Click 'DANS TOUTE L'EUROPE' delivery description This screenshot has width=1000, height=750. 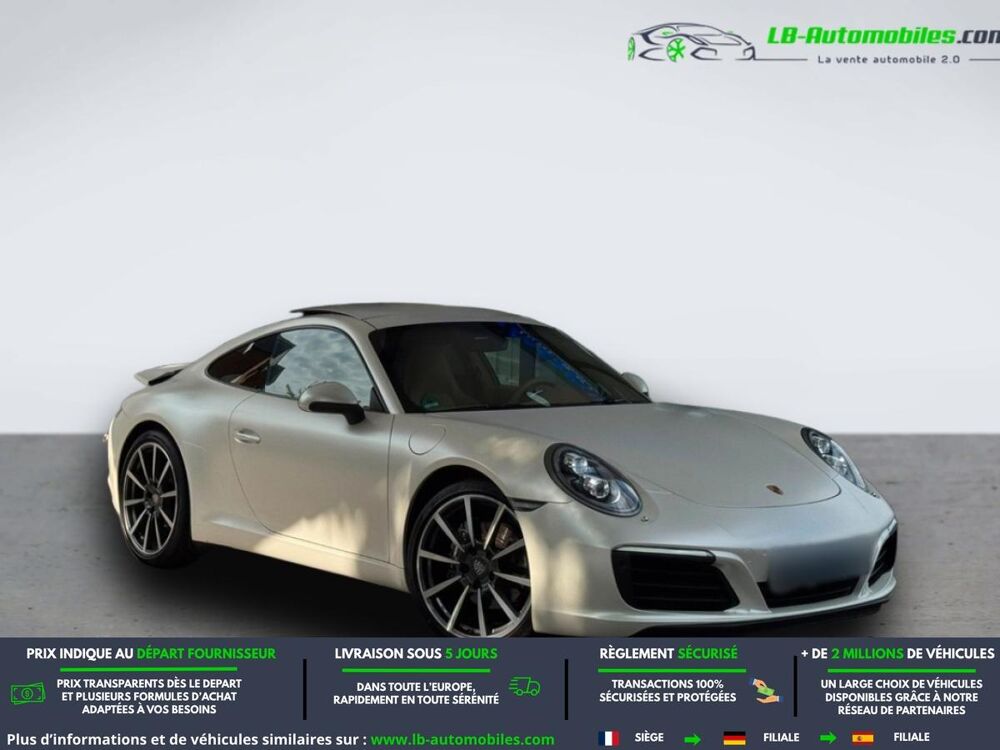pos(416,693)
